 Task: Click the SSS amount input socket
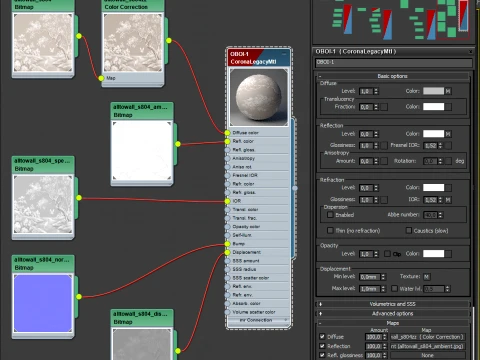point(227,261)
